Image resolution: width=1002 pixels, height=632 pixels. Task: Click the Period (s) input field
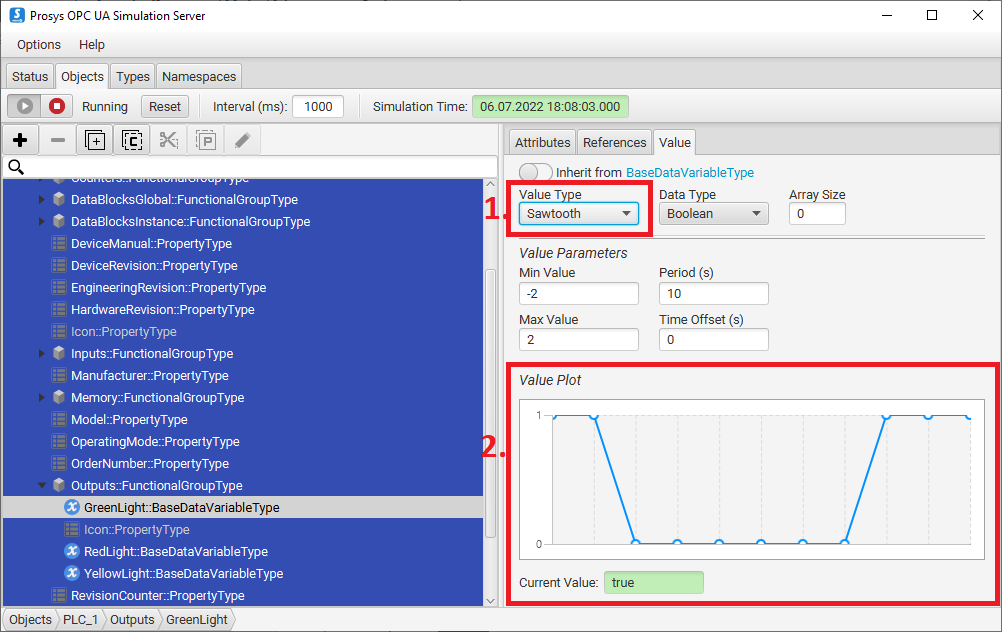point(713,293)
